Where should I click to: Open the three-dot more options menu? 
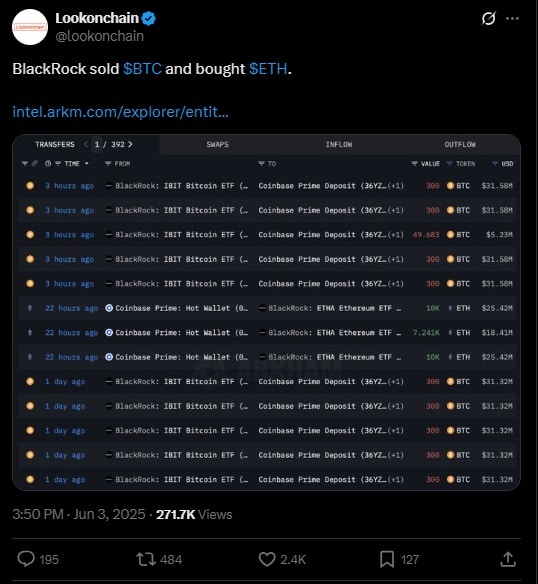(512, 18)
